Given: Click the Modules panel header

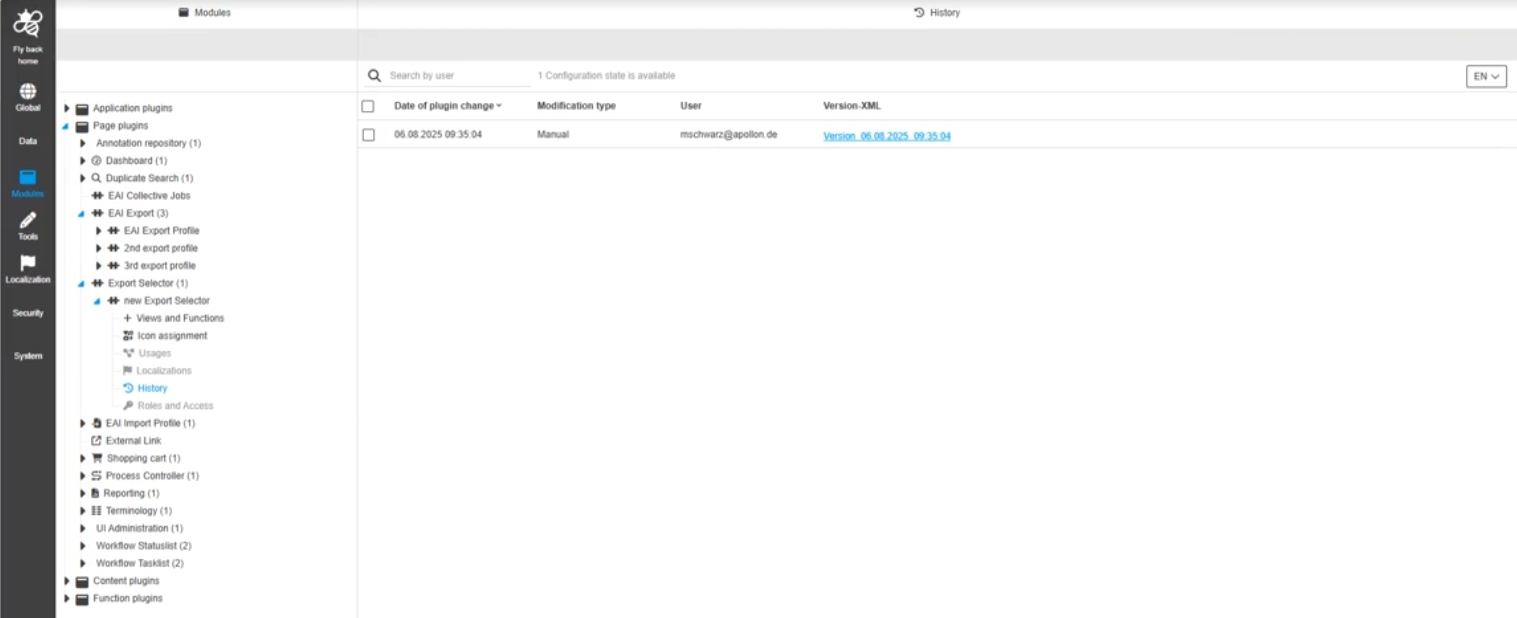Looking at the screenshot, I should [x=205, y=13].
